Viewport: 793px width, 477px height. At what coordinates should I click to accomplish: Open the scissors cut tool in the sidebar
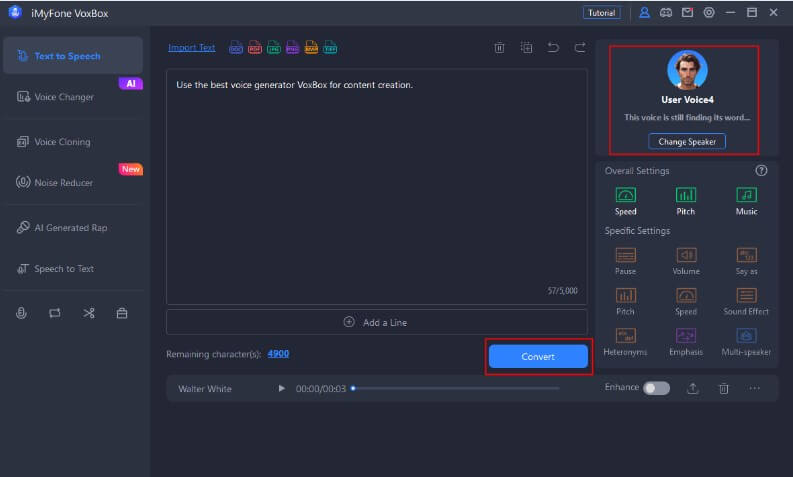(89, 313)
